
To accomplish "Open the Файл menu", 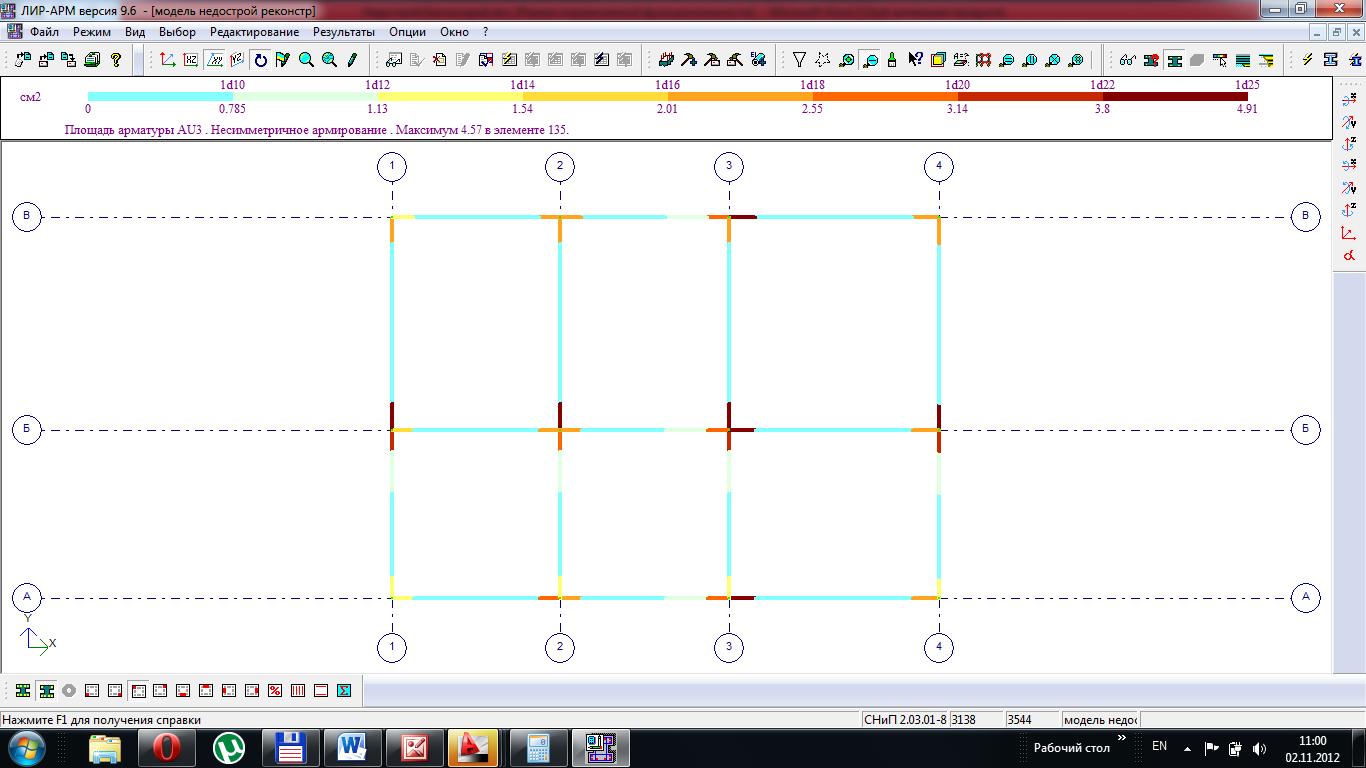I will (x=45, y=32).
